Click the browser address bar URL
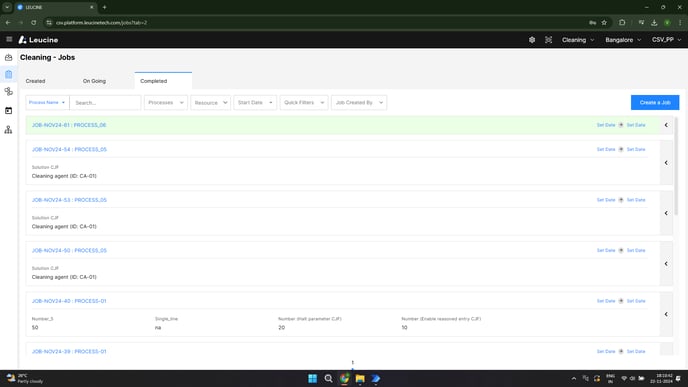Image resolution: width=688 pixels, height=387 pixels. click(101, 22)
